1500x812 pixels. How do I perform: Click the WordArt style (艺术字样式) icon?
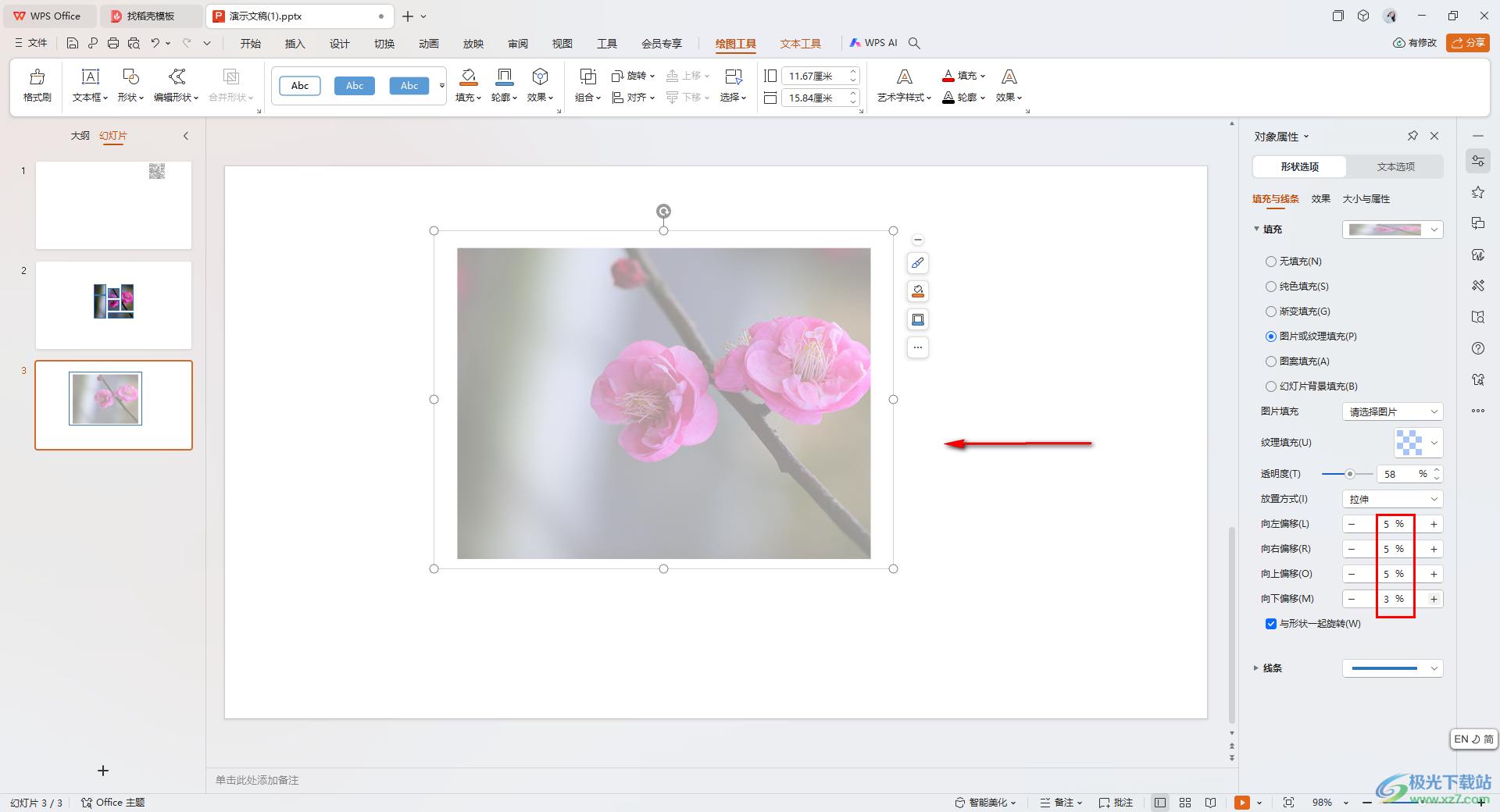click(904, 77)
